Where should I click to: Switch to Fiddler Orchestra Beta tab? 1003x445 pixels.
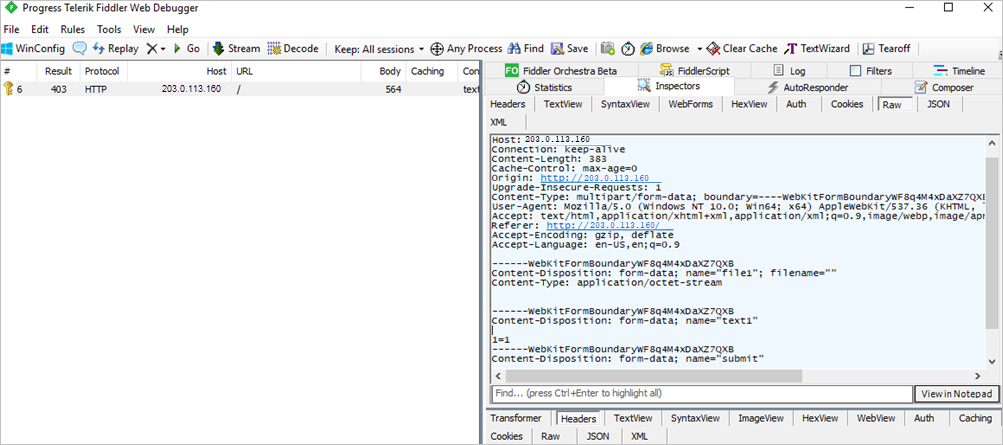click(560, 71)
